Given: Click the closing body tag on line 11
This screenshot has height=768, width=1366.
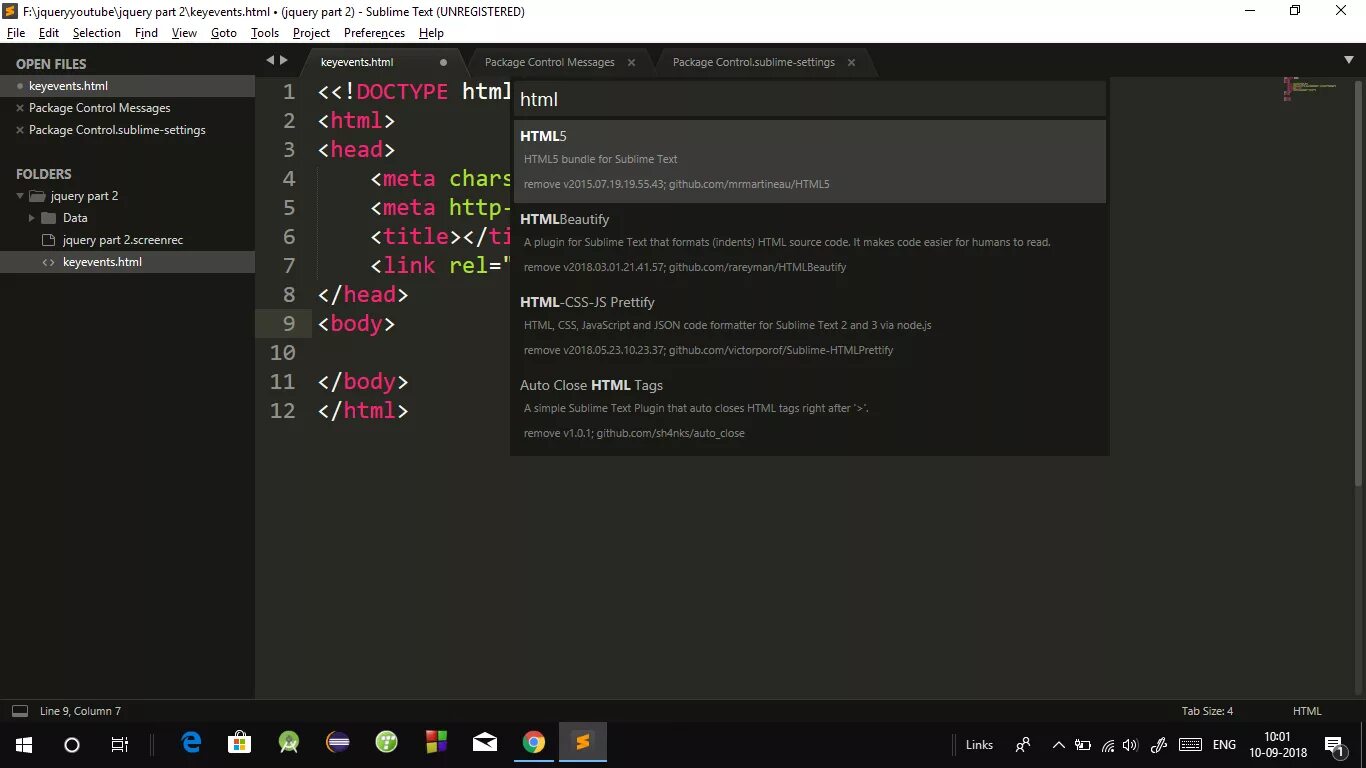Looking at the screenshot, I should click(x=363, y=382).
